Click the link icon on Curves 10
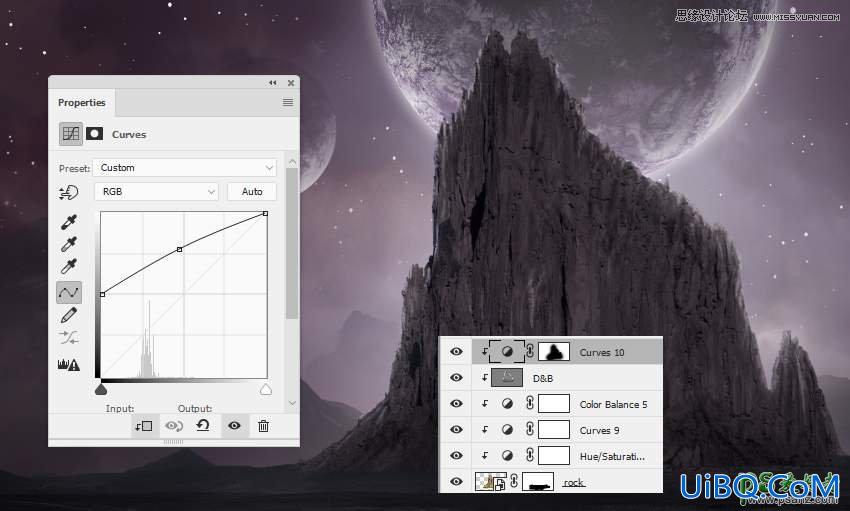 530,351
